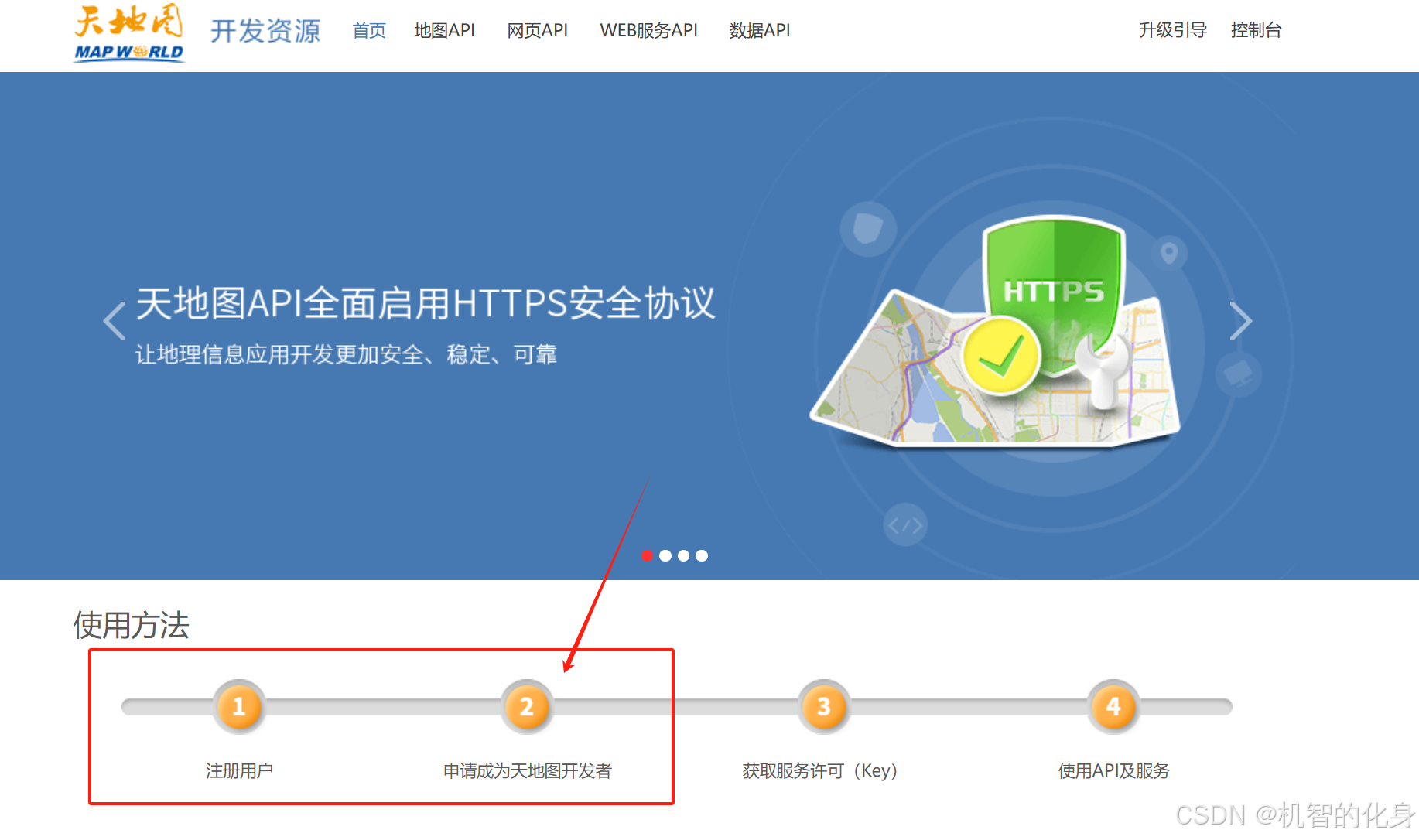
Task: Click step 4 orange circle
Action: [1113, 706]
